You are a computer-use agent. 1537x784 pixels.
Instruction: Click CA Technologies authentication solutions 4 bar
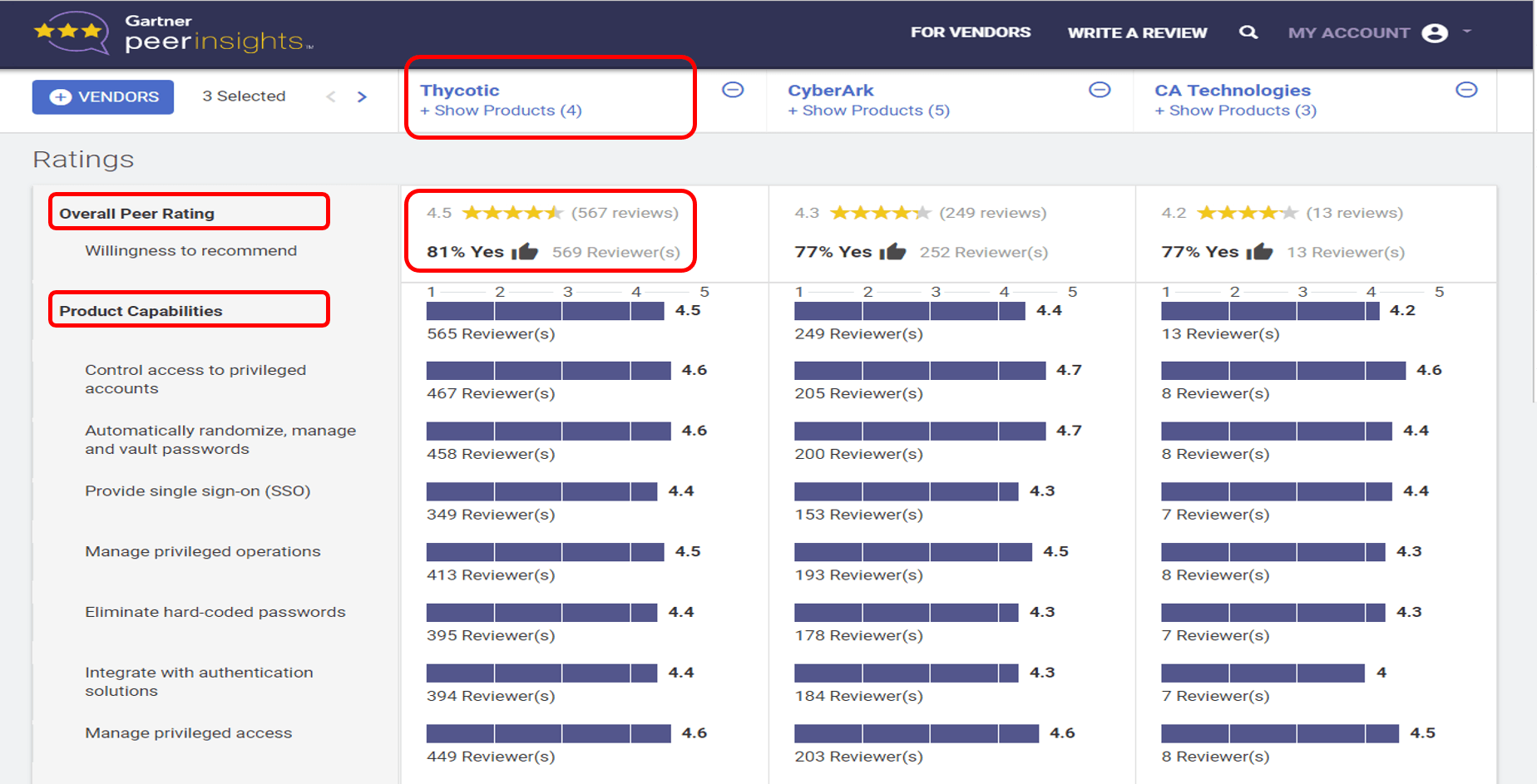tap(1263, 673)
